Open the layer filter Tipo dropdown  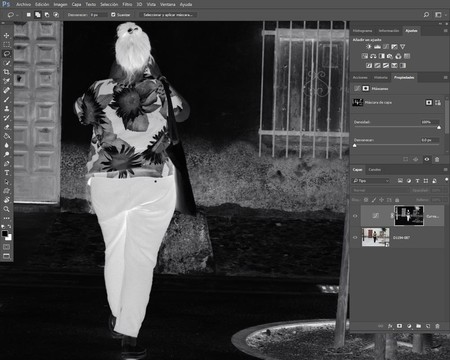[x=371, y=181]
